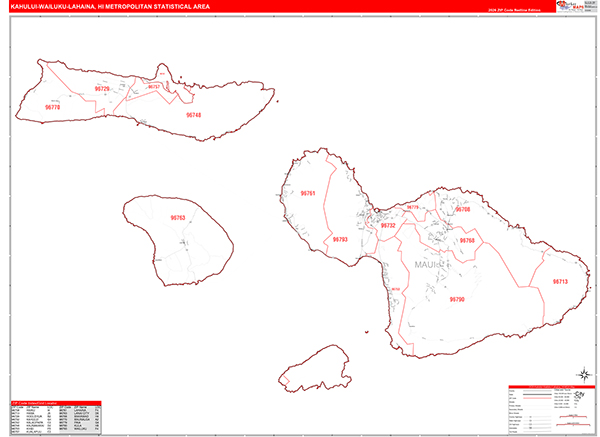The image size is (600, 437).
Task: Select ZIP code label 96763 on Lanai
Action: click(178, 218)
